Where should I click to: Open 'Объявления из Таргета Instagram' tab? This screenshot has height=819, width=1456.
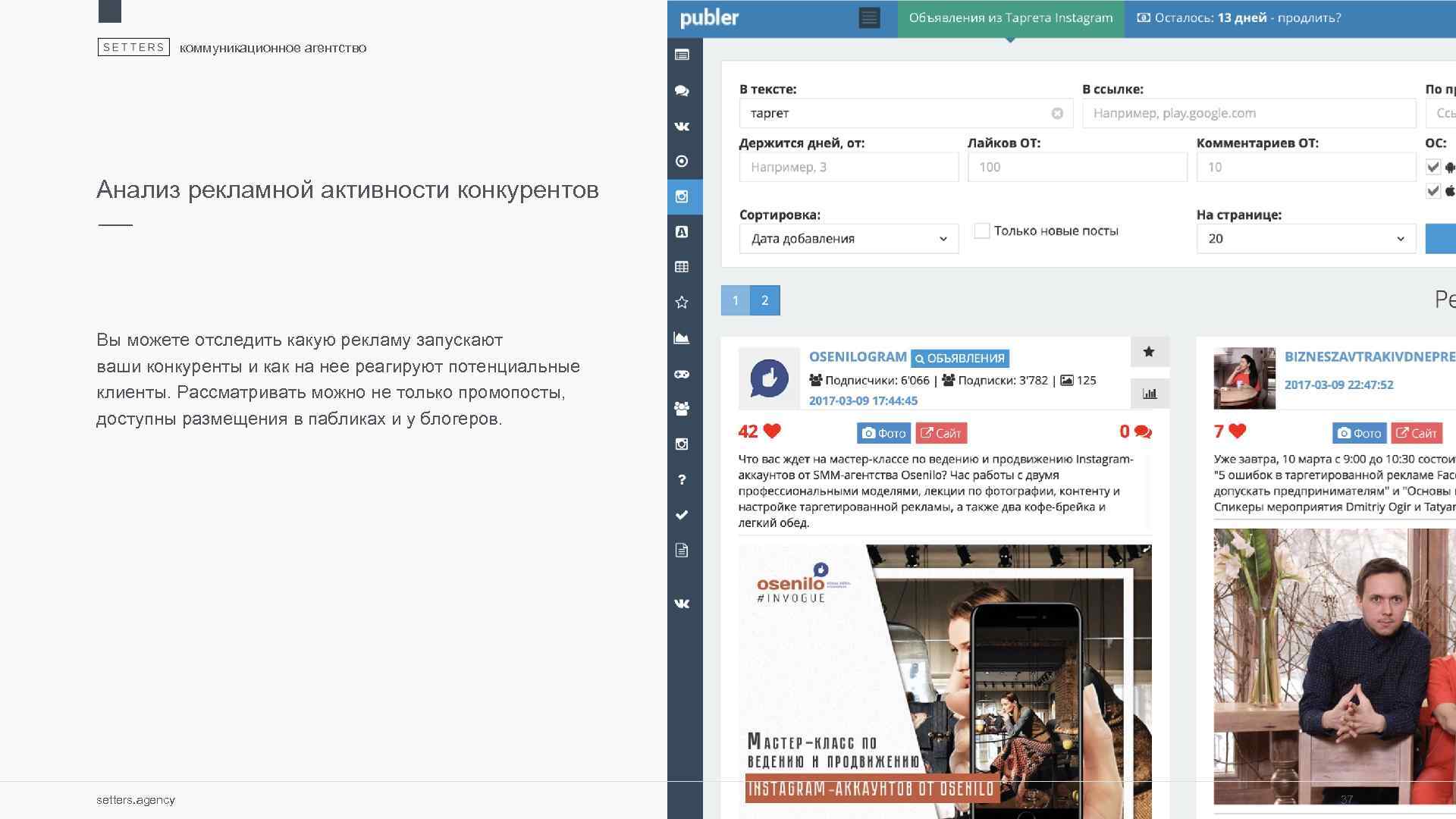(1010, 18)
